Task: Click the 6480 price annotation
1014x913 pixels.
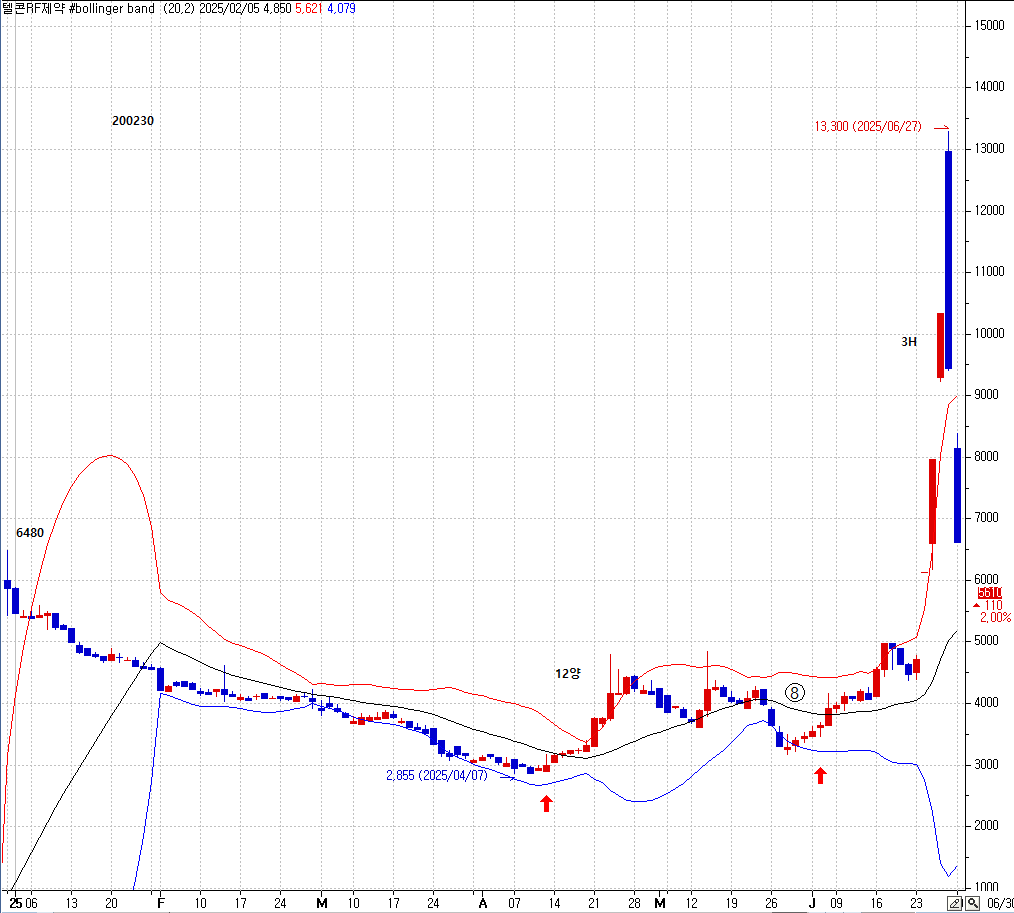Action: click(30, 533)
